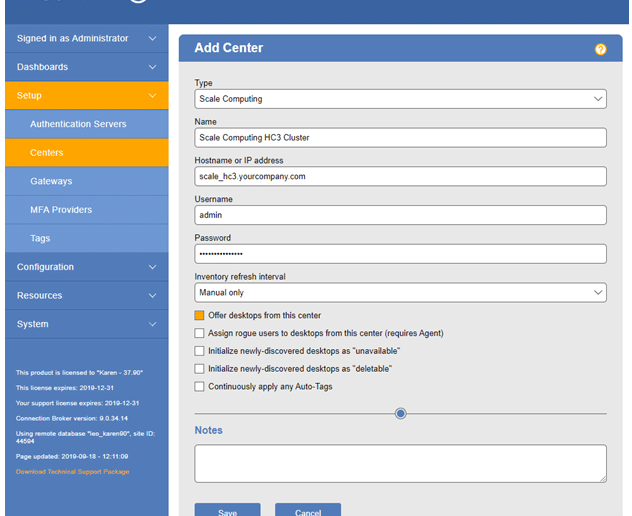Click the support license expires text
632x516 pixels.
pos(77,403)
